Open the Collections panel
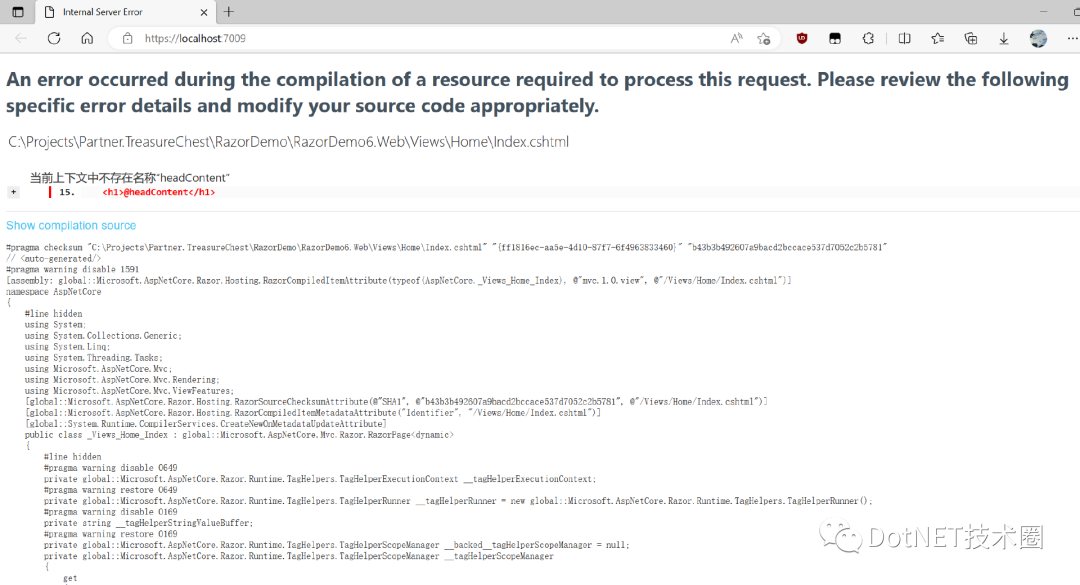Viewport: 1080px width, 585px height. pos(970,39)
